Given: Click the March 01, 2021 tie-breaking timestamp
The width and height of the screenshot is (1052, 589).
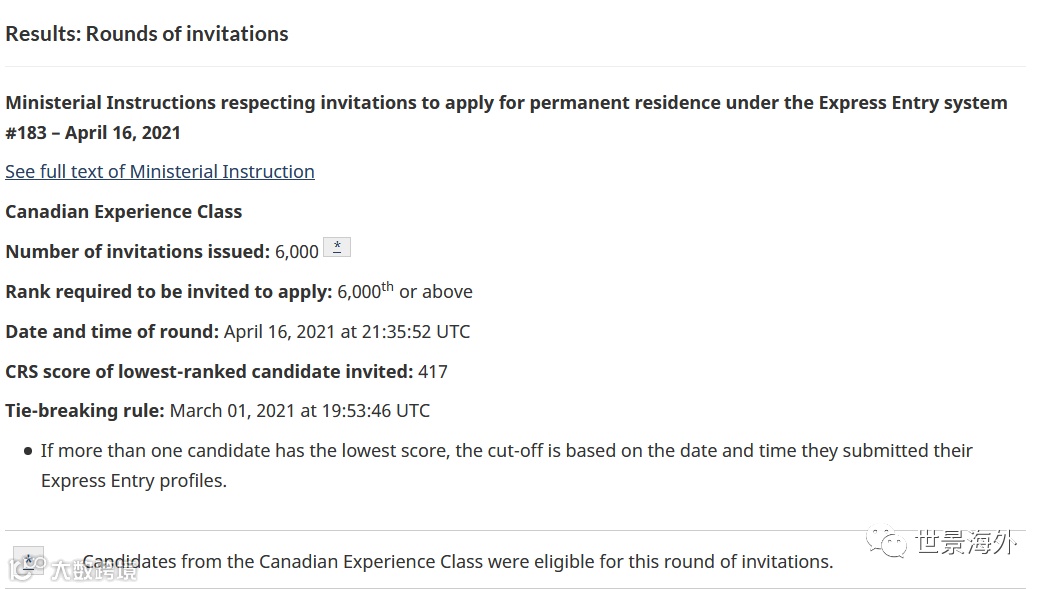Looking at the screenshot, I should click(300, 411).
